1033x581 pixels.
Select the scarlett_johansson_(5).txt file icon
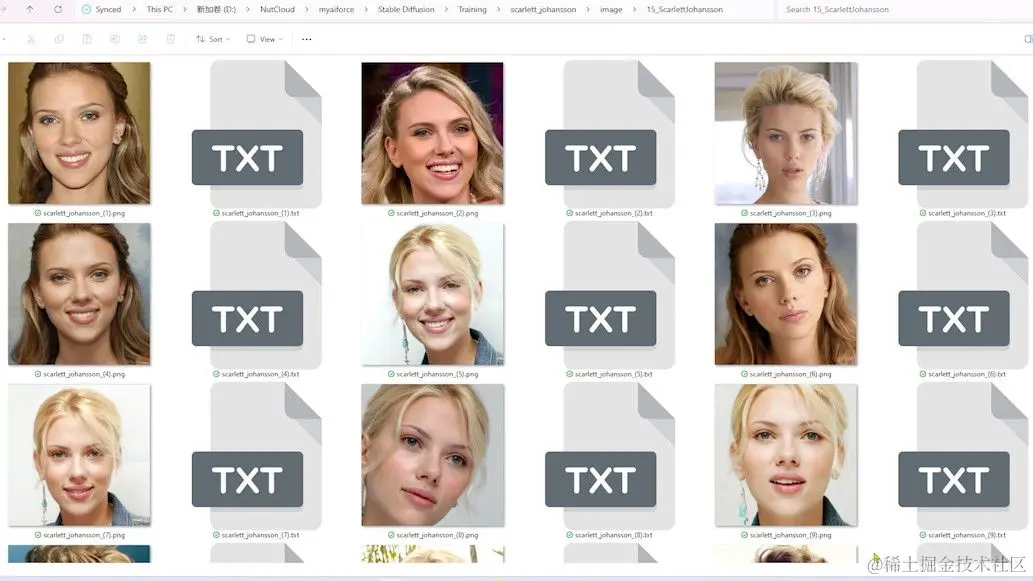click(609, 294)
